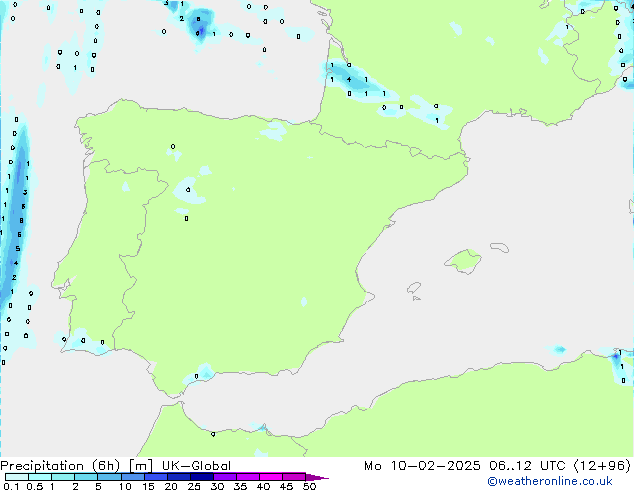Choose the 45–50 legend swatch
This screenshot has width=634, height=490.
tap(294, 477)
